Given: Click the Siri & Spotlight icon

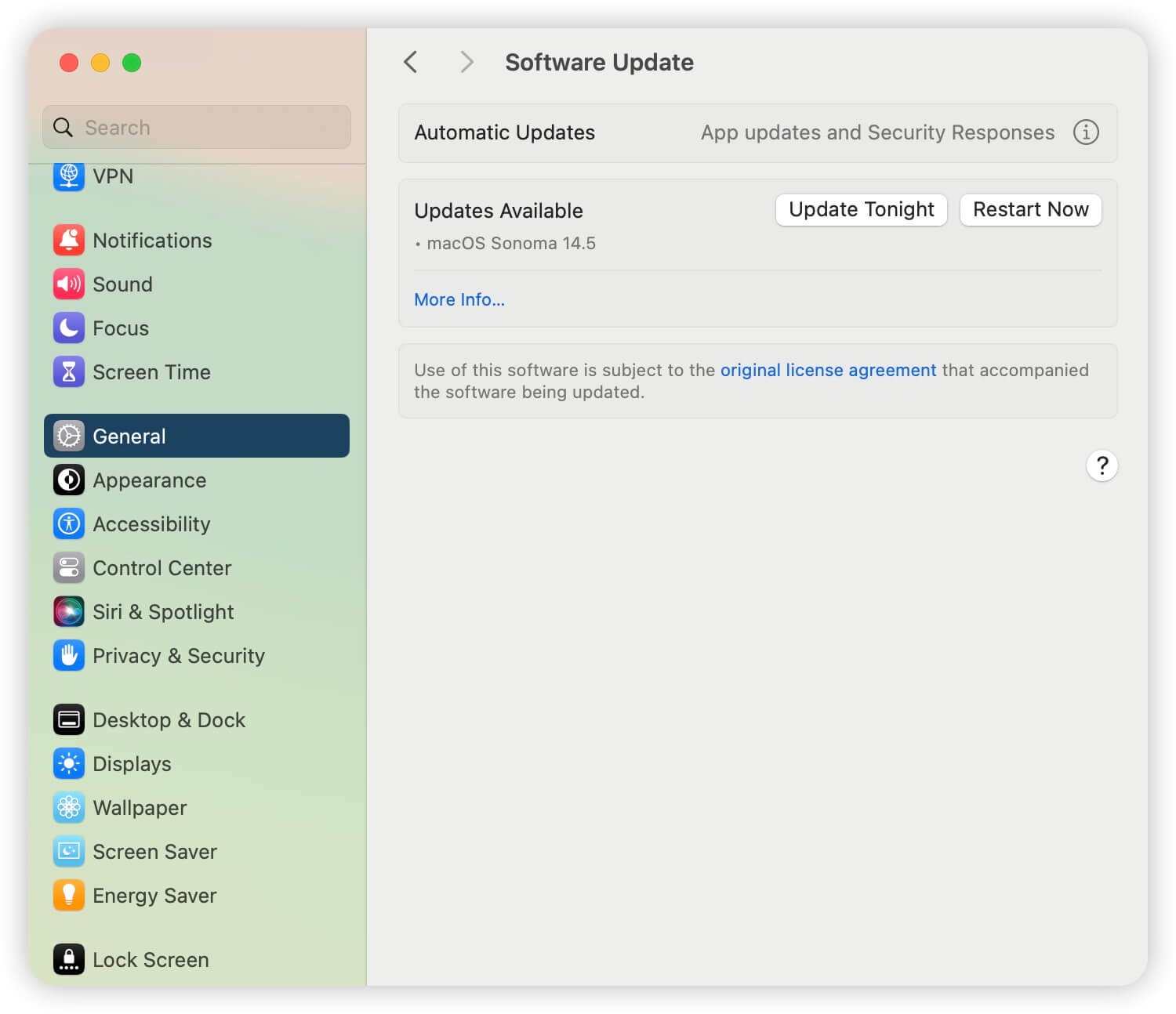Looking at the screenshot, I should [x=69, y=612].
